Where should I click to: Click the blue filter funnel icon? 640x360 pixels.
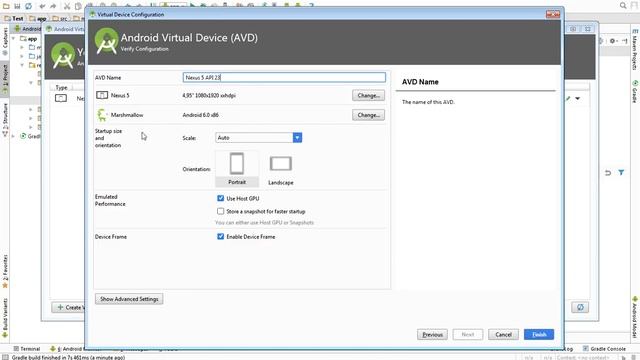tap(621, 173)
